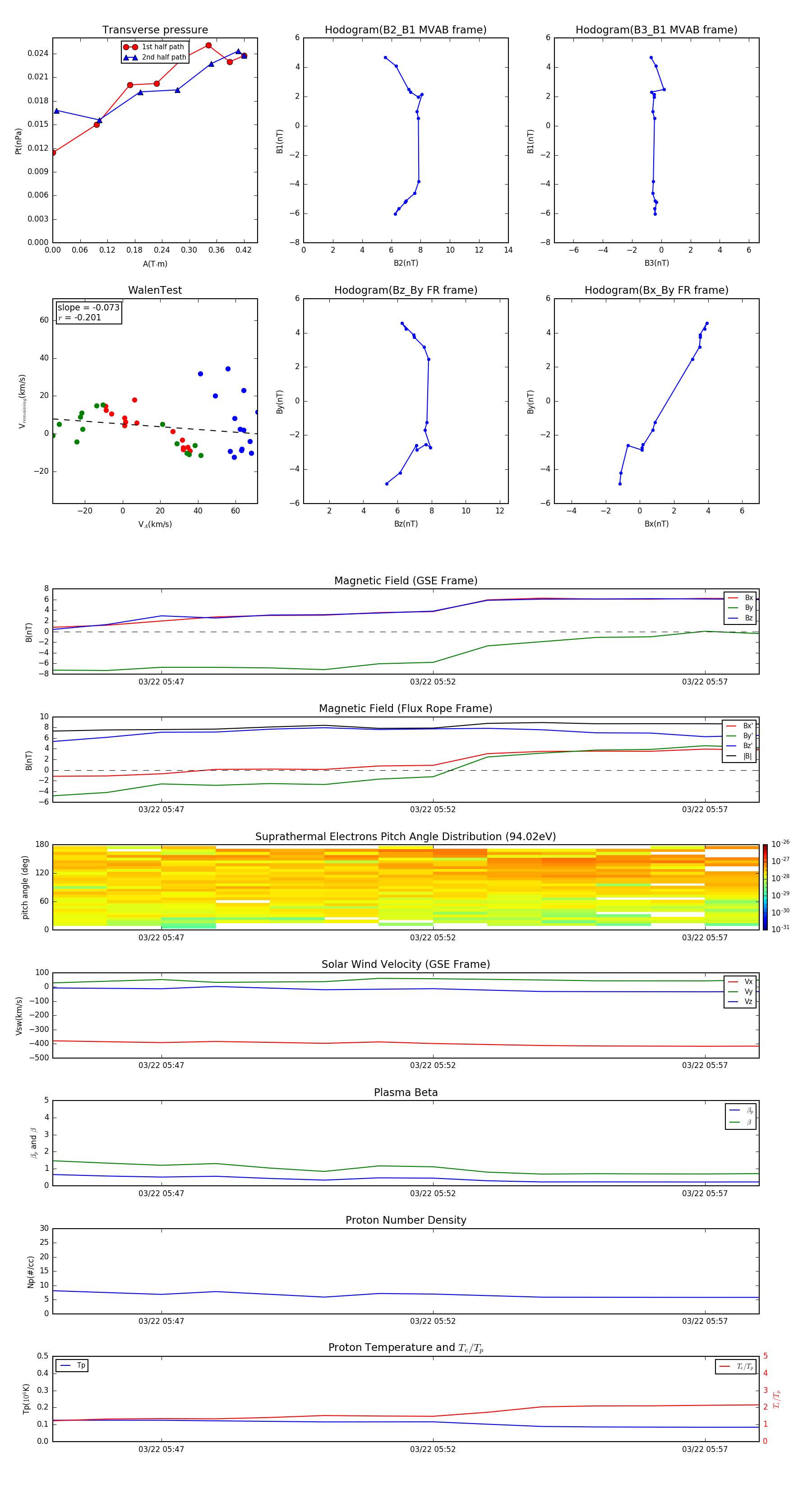Click the "Hodogram(Bx_By FR frame)" title
This screenshot has width=812, height=1489.
pyautogui.click(x=656, y=290)
